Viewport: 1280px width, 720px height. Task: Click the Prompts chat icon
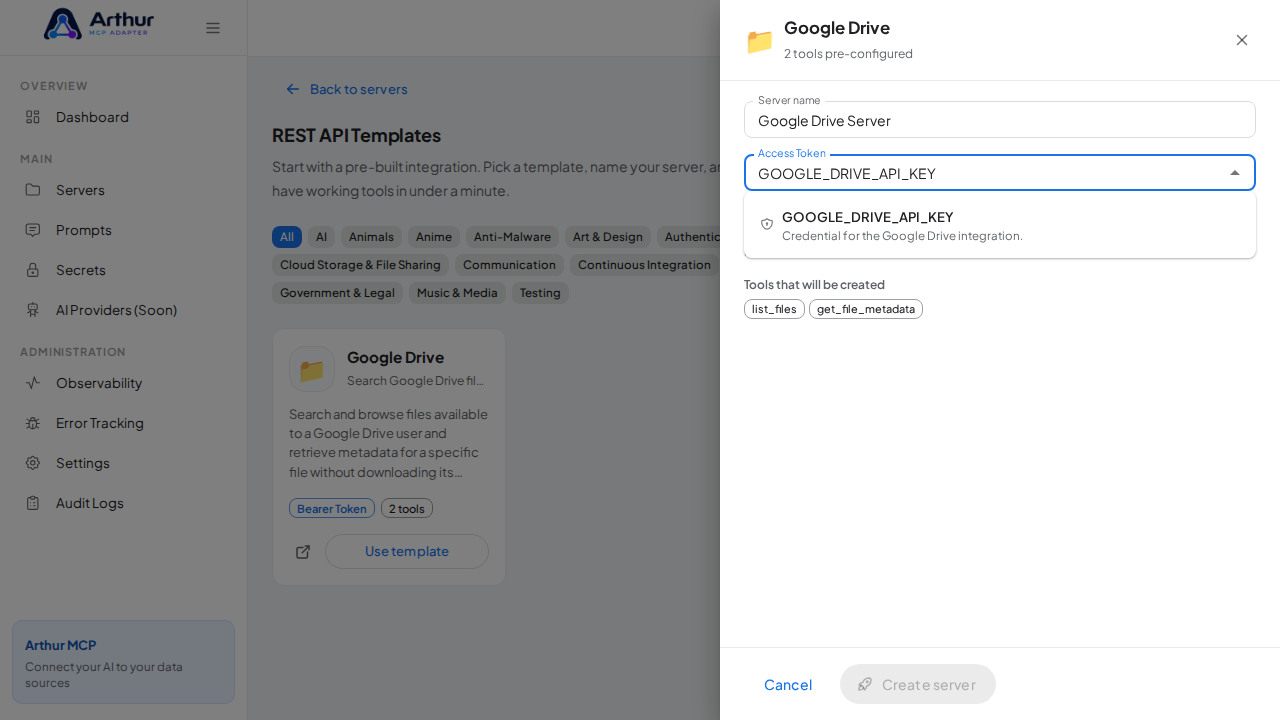(x=33, y=230)
